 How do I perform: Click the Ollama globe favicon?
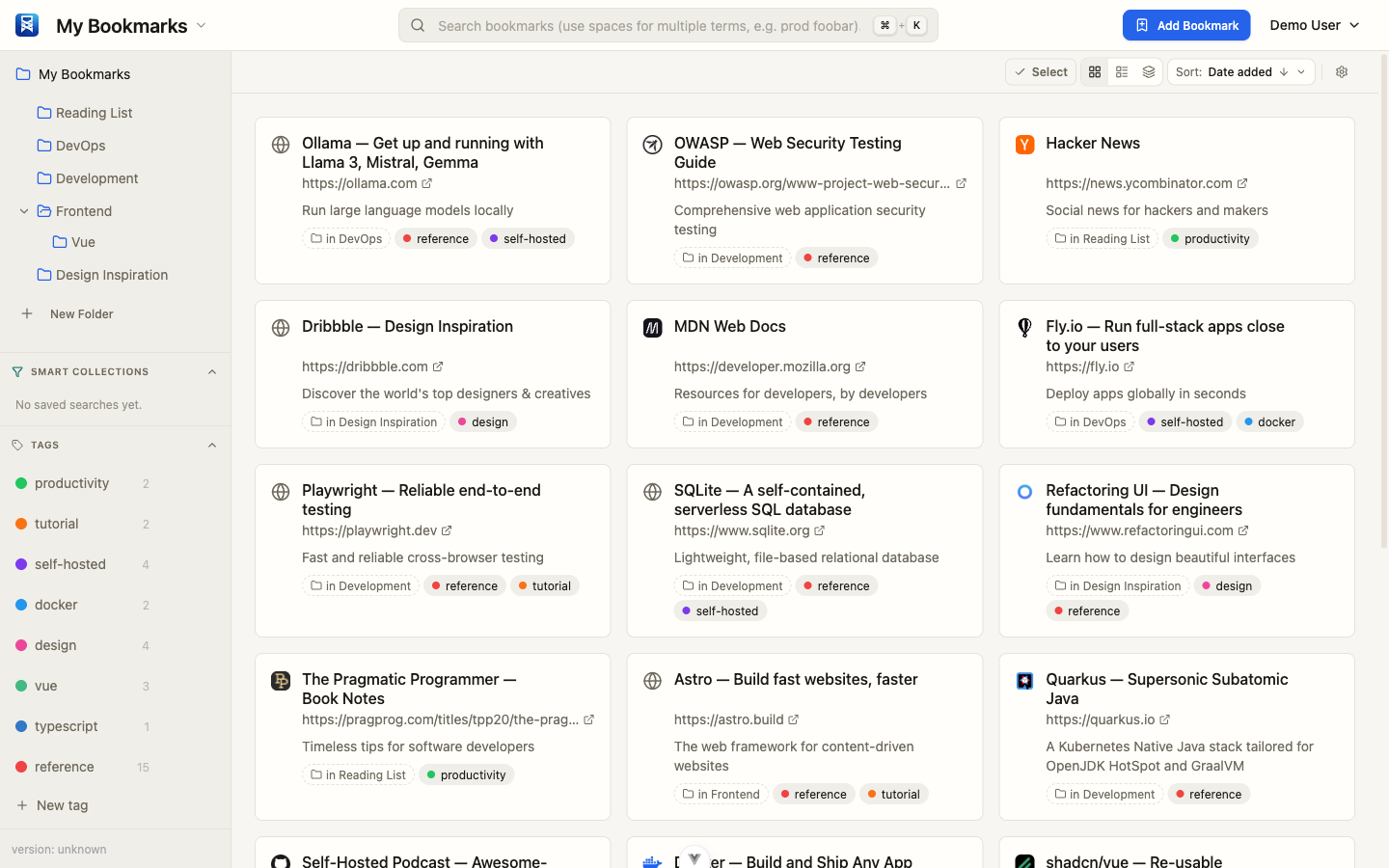tap(281, 145)
